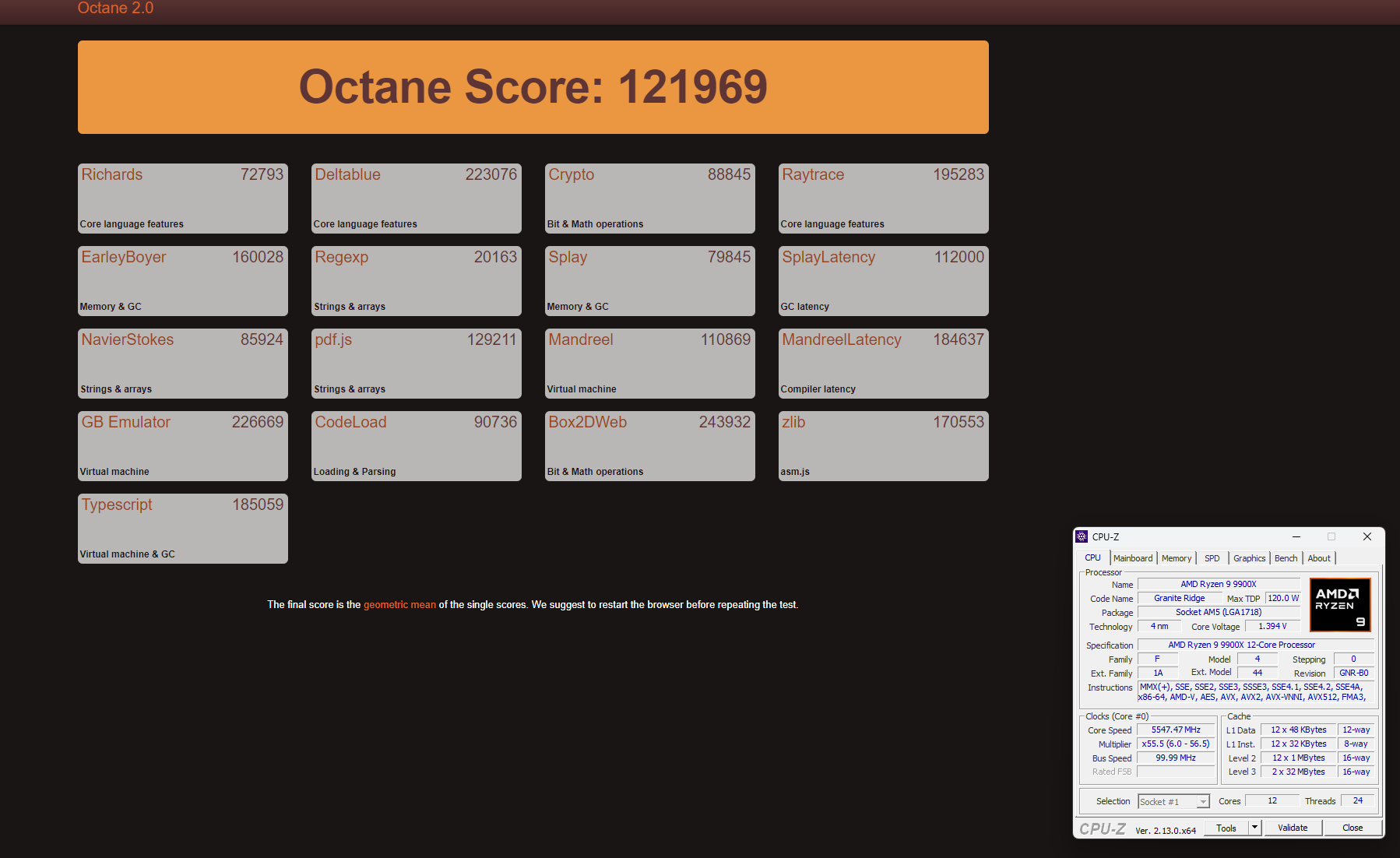Click the Crypto benchmark name
Image resolution: width=1400 pixels, height=858 pixels.
571,174
